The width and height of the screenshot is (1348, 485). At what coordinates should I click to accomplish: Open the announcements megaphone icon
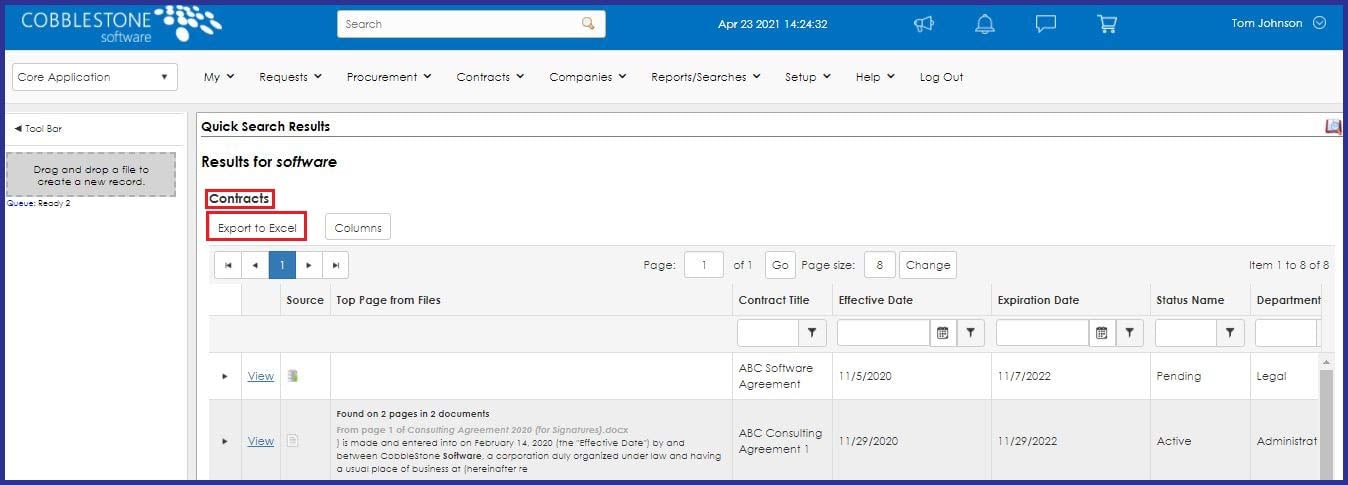pyautogui.click(x=924, y=24)
